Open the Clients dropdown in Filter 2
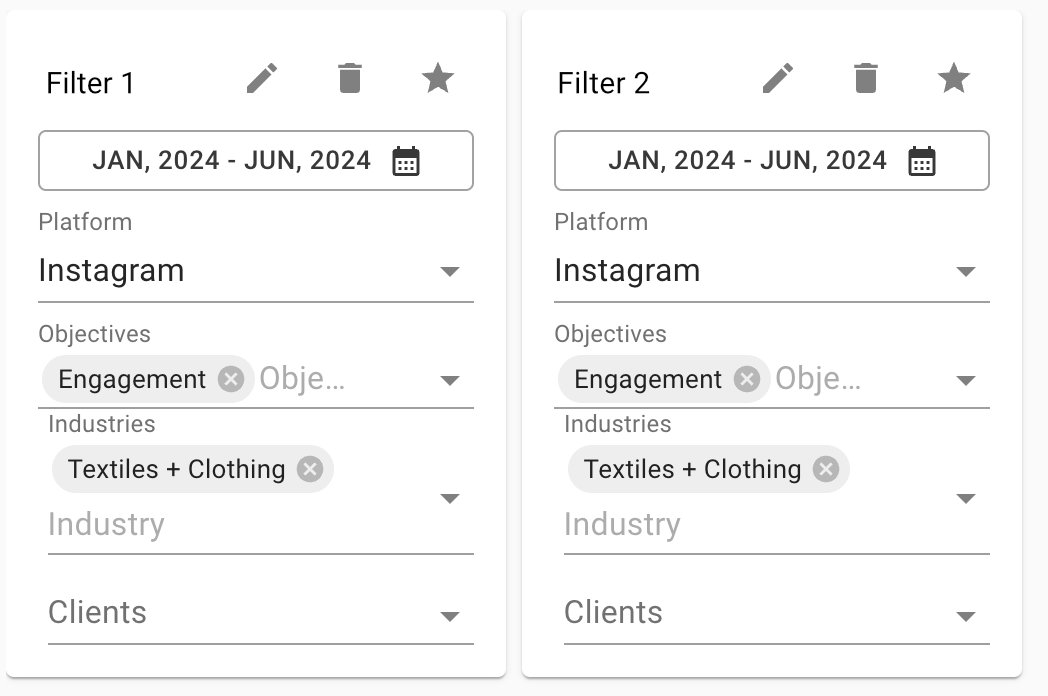 click(x=777, y=614)
